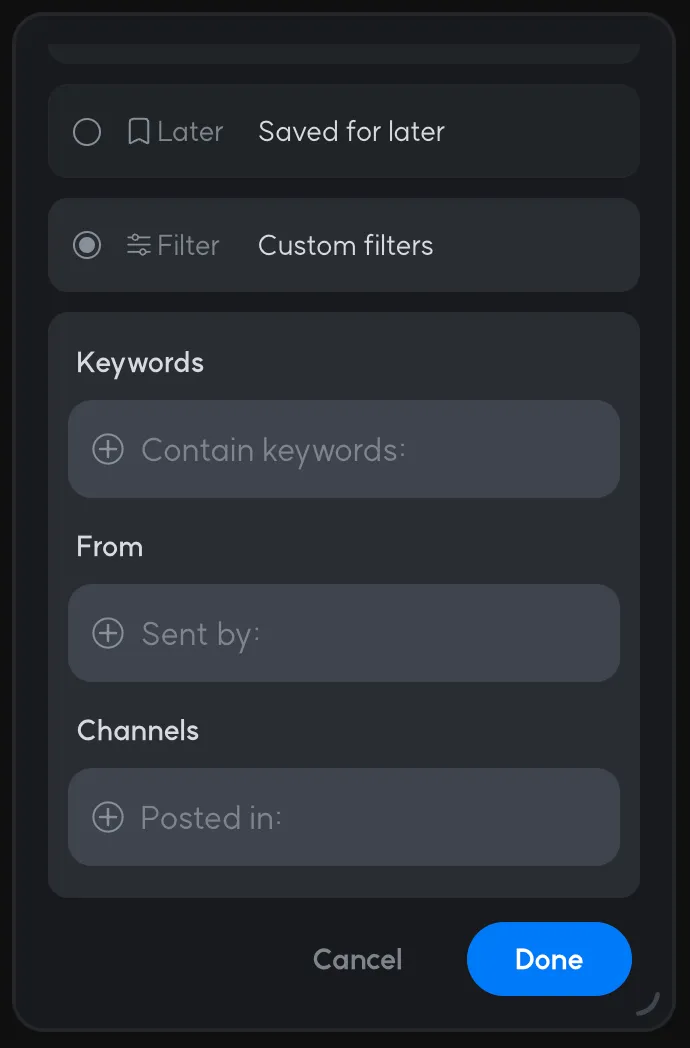Click the sliders icon beside Filter
The width and height of the screenshot is (690, 1048).
(139, 245)
